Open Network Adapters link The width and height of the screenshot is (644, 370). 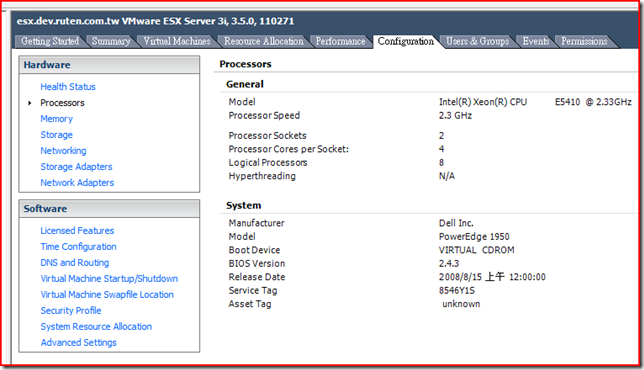pos(77,183)
